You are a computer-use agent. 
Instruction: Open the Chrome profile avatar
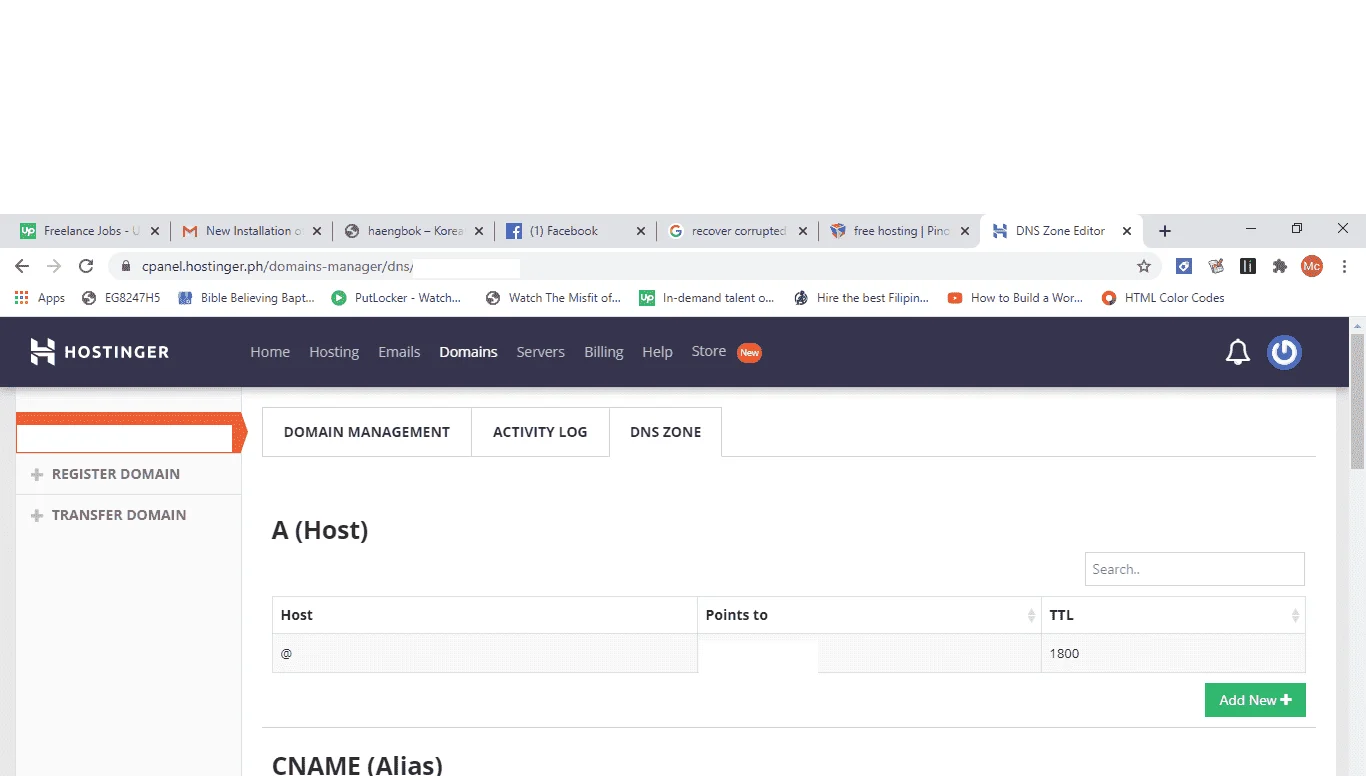(x=1312, y=266)
